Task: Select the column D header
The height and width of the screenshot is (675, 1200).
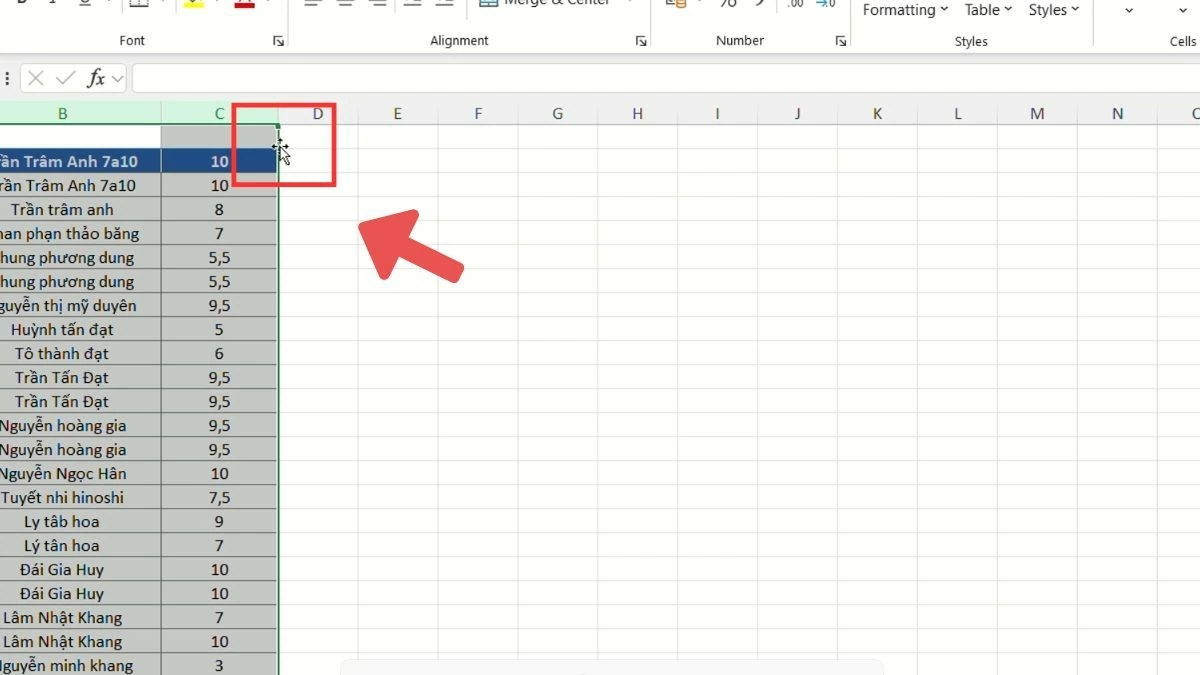Action: tap(317, 113)
